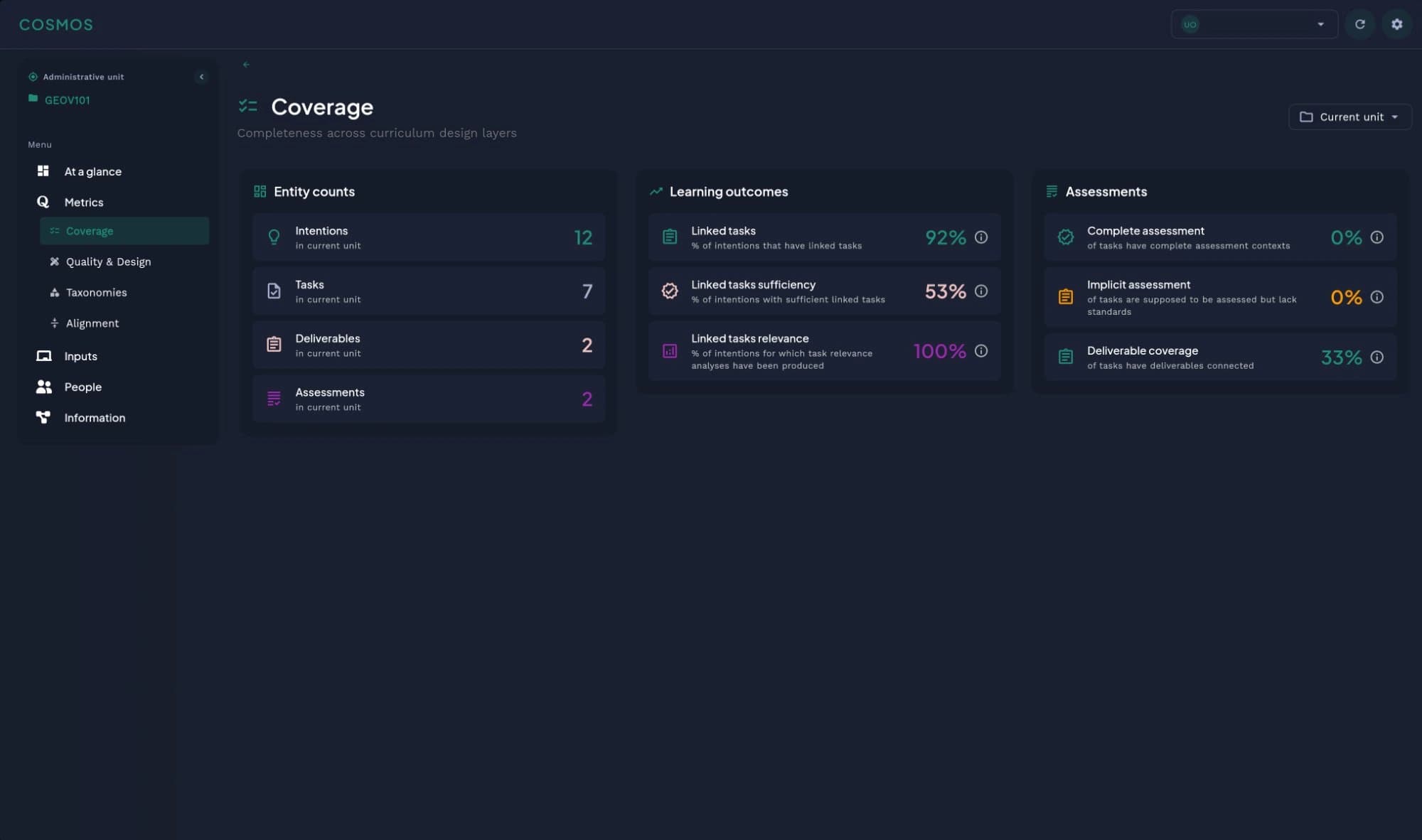
Task: Open the GEOV101 administrative unit
Action: [x=67, y=100]
